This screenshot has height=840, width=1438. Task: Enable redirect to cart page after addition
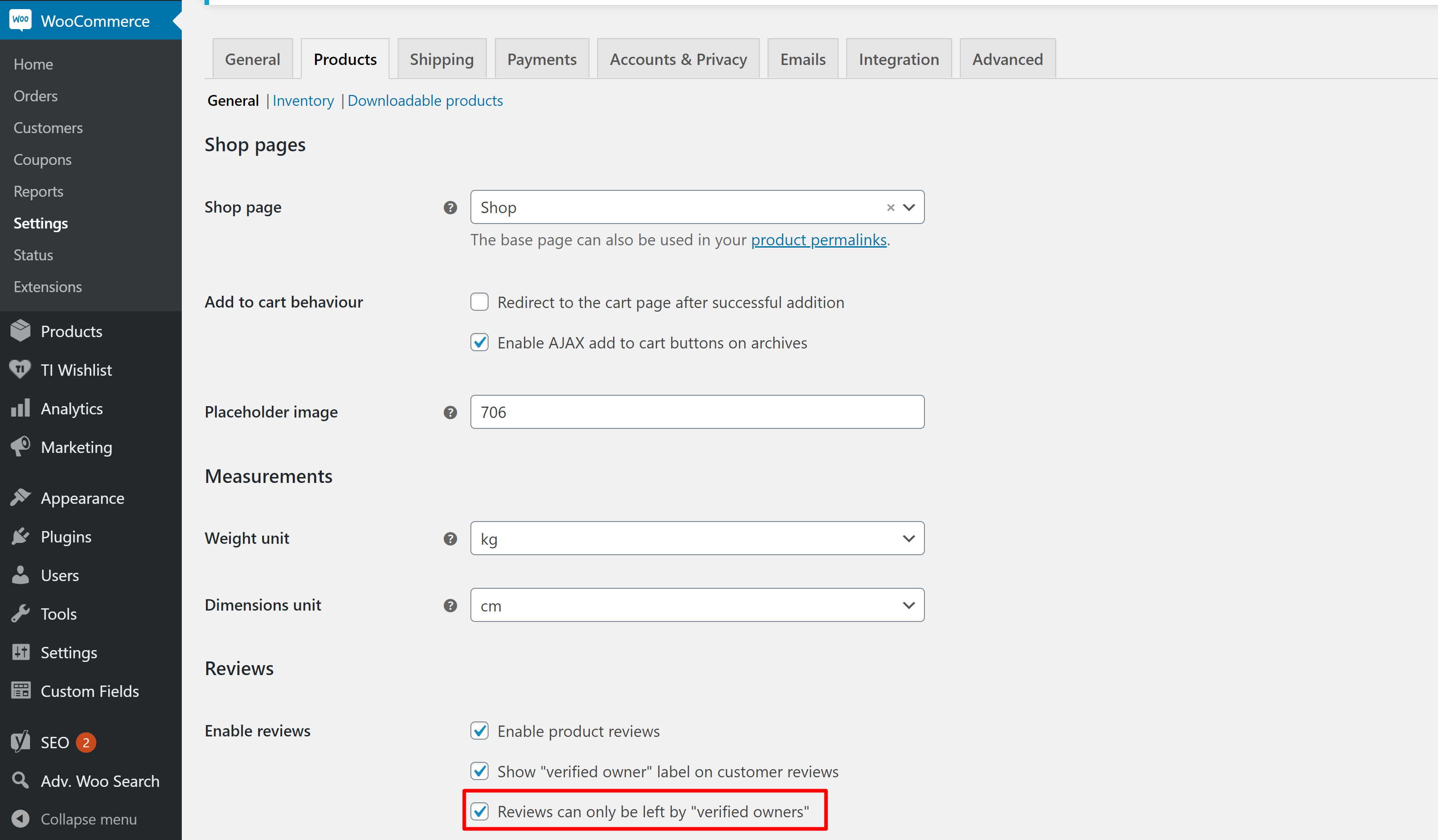[479, 302]
